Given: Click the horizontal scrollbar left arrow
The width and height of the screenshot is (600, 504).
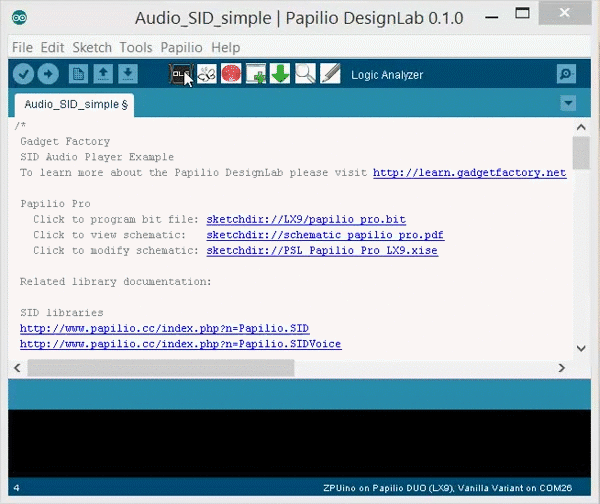Looking at the screenshot, I should coord(17,368).
